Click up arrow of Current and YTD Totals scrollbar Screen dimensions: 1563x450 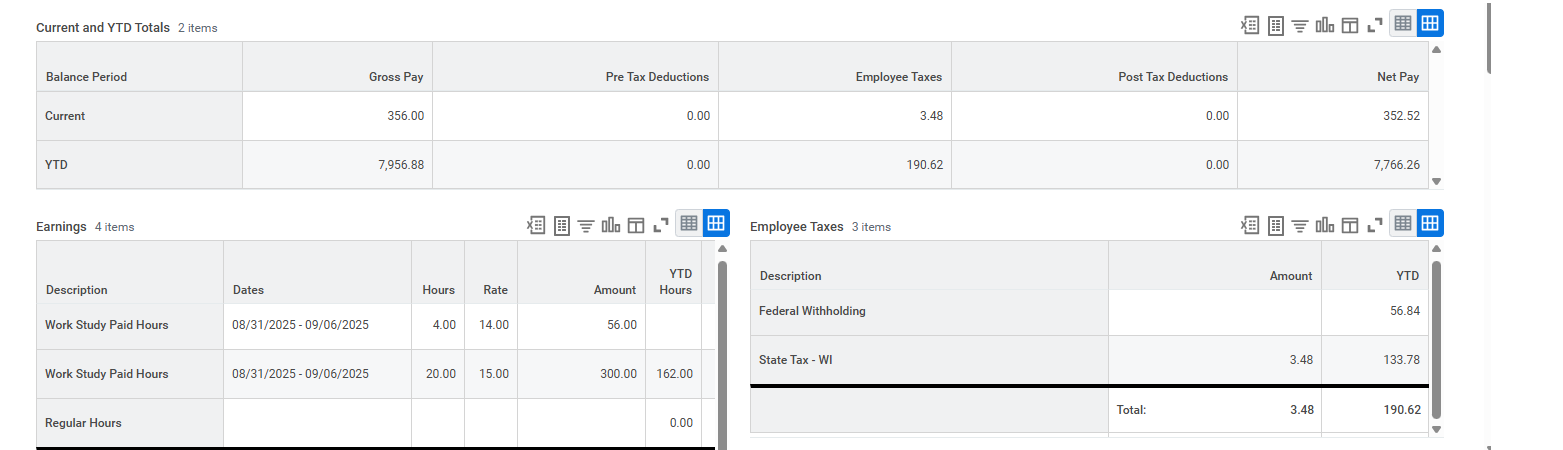1437,49
